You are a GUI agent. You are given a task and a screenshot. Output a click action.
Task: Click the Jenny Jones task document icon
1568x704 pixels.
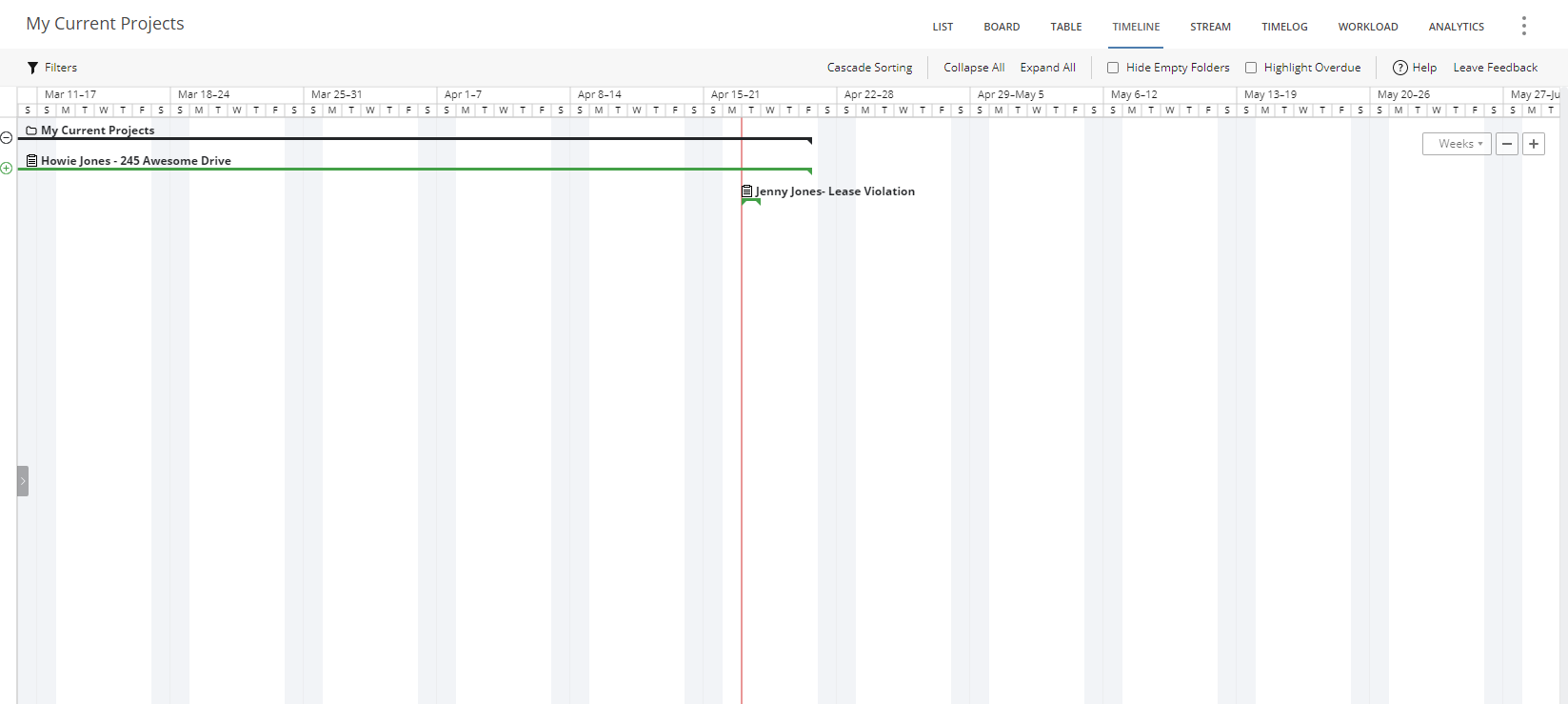747,191
